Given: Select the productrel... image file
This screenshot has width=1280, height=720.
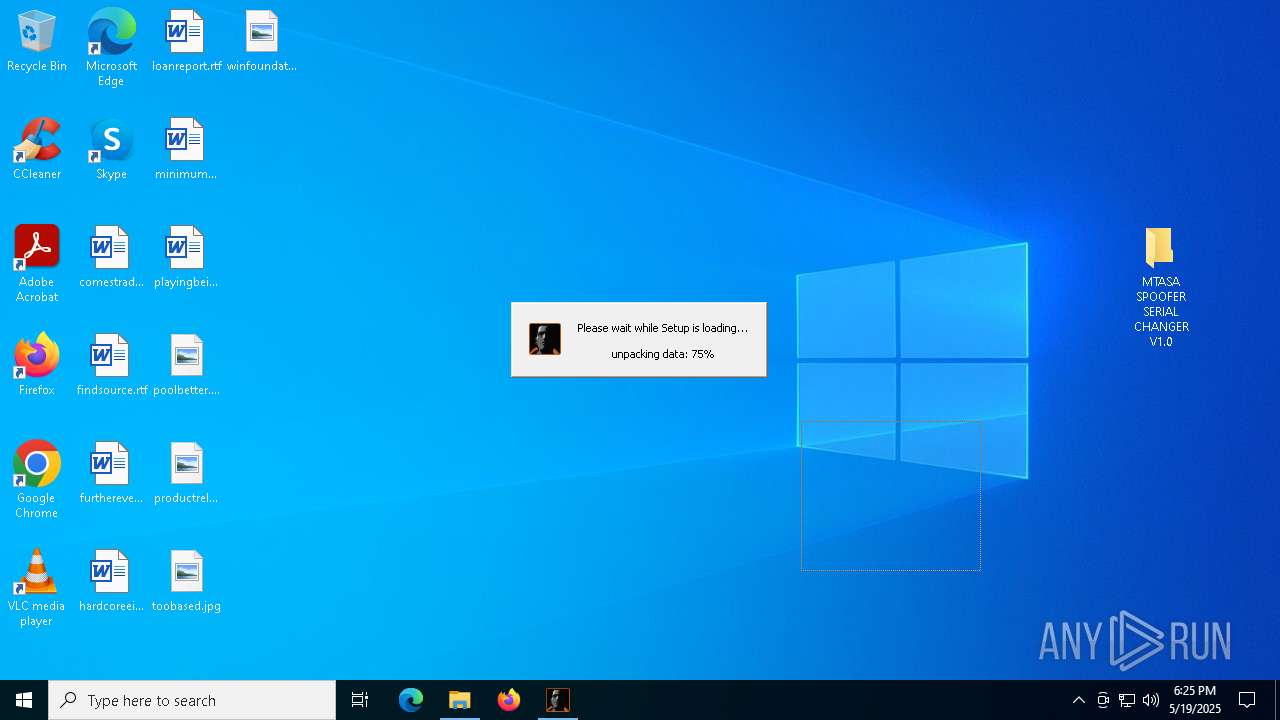Looking at the screenshot, I should tap(186, 473).
